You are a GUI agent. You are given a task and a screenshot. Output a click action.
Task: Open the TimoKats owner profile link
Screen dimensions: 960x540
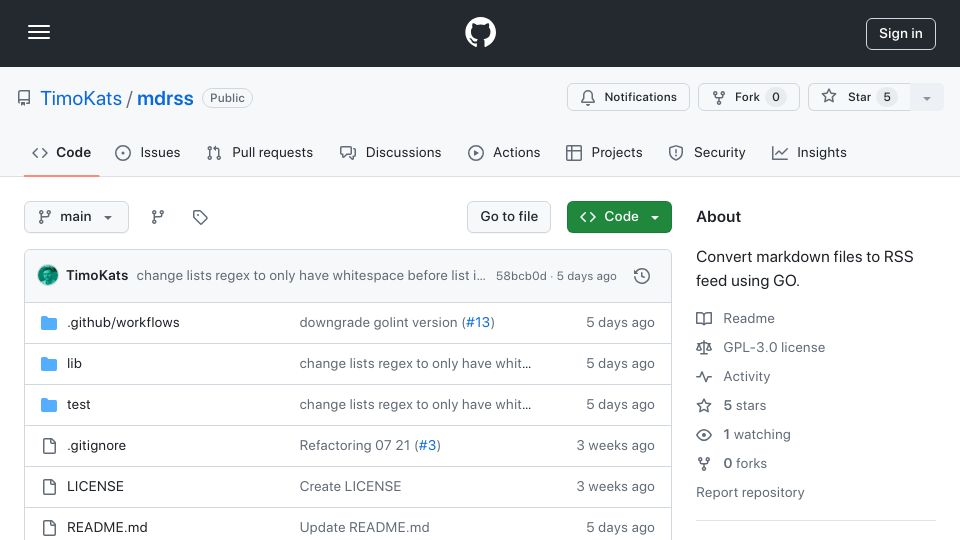pos(81,98)
